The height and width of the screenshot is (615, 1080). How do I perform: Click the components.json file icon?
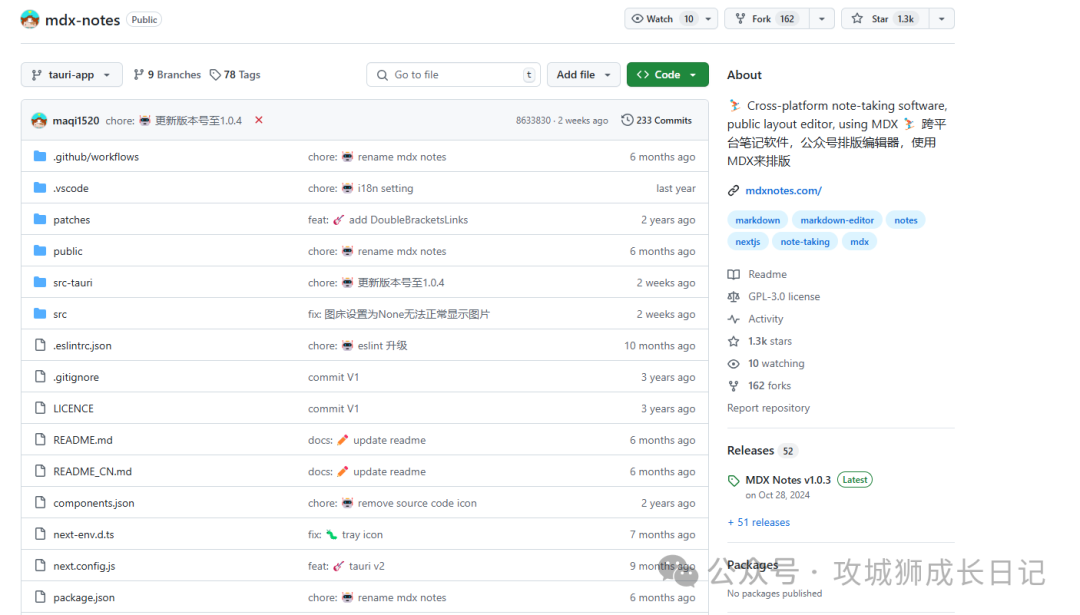coord(40,503)
